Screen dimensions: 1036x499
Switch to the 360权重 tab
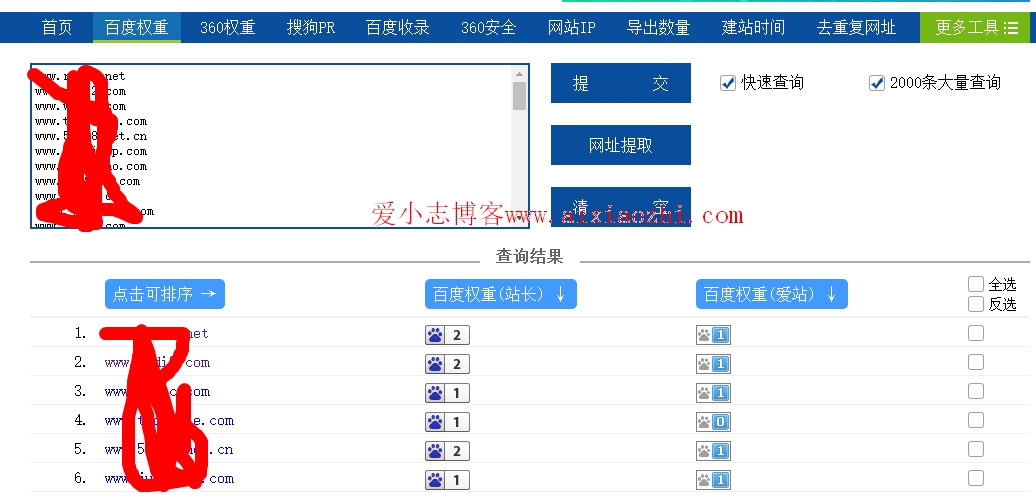pos(226,28)
